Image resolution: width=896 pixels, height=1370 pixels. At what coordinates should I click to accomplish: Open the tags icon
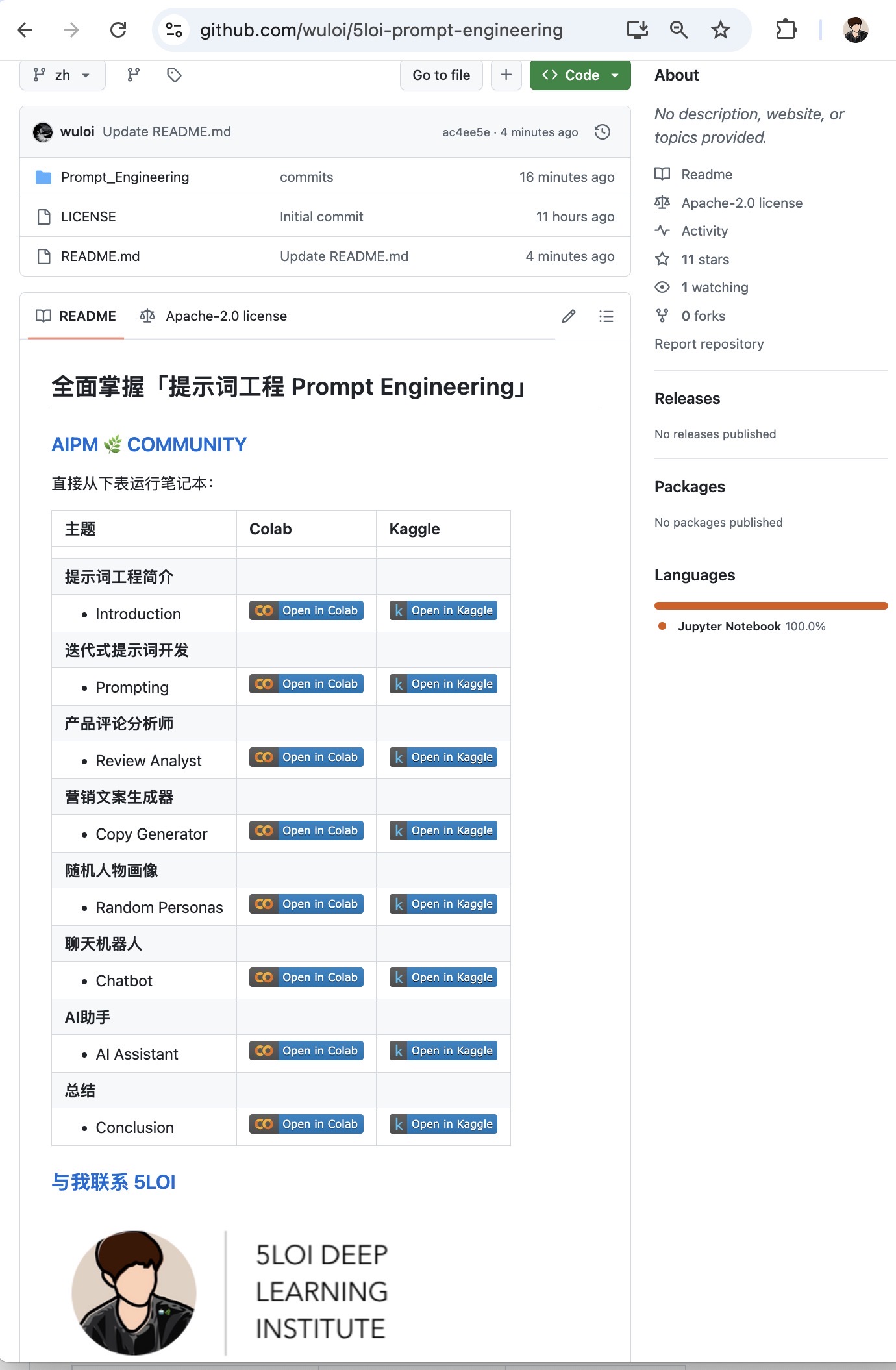[174, 75]
